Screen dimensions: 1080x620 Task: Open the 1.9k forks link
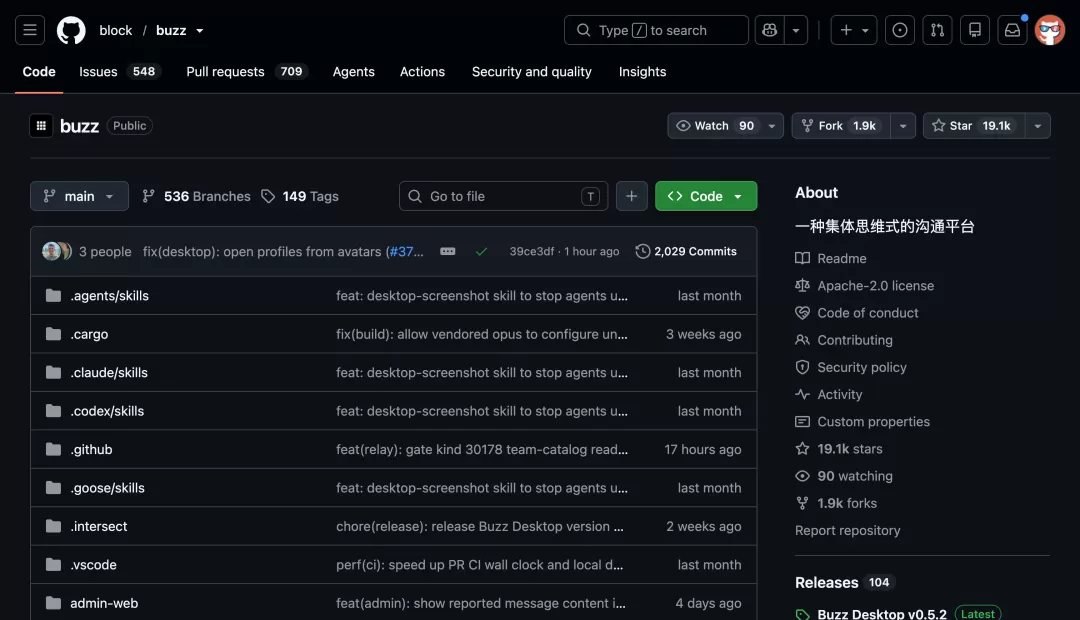836,504
